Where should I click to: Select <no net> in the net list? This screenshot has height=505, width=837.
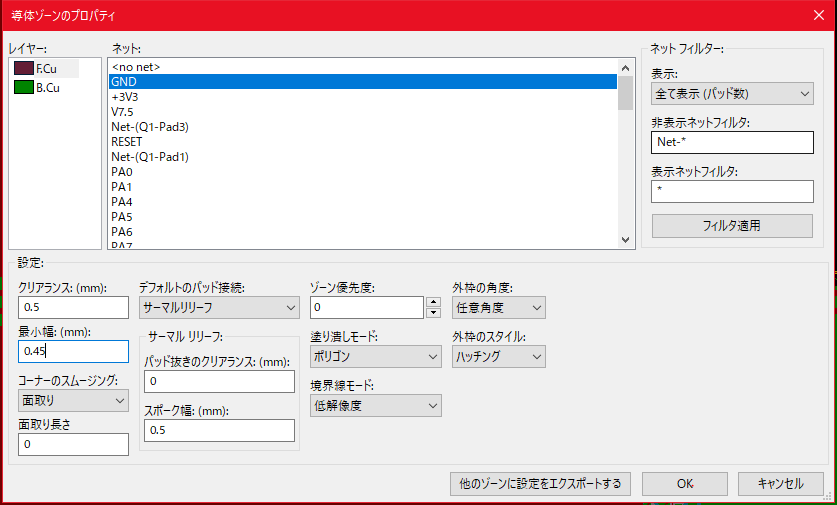363,67
